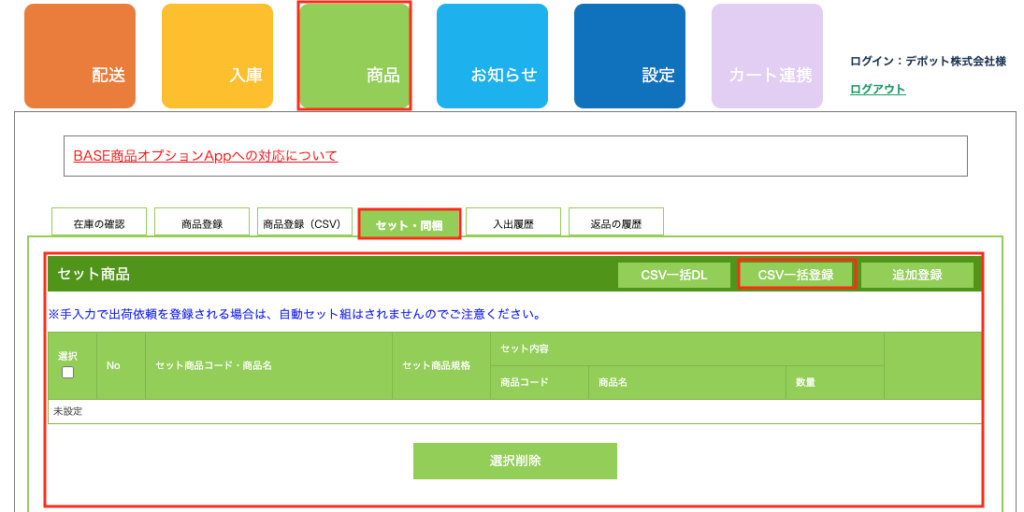The height and width of the screenshot is (512, 1024).
Task: Open the お知らせ notifications tile
Action: 492,56
